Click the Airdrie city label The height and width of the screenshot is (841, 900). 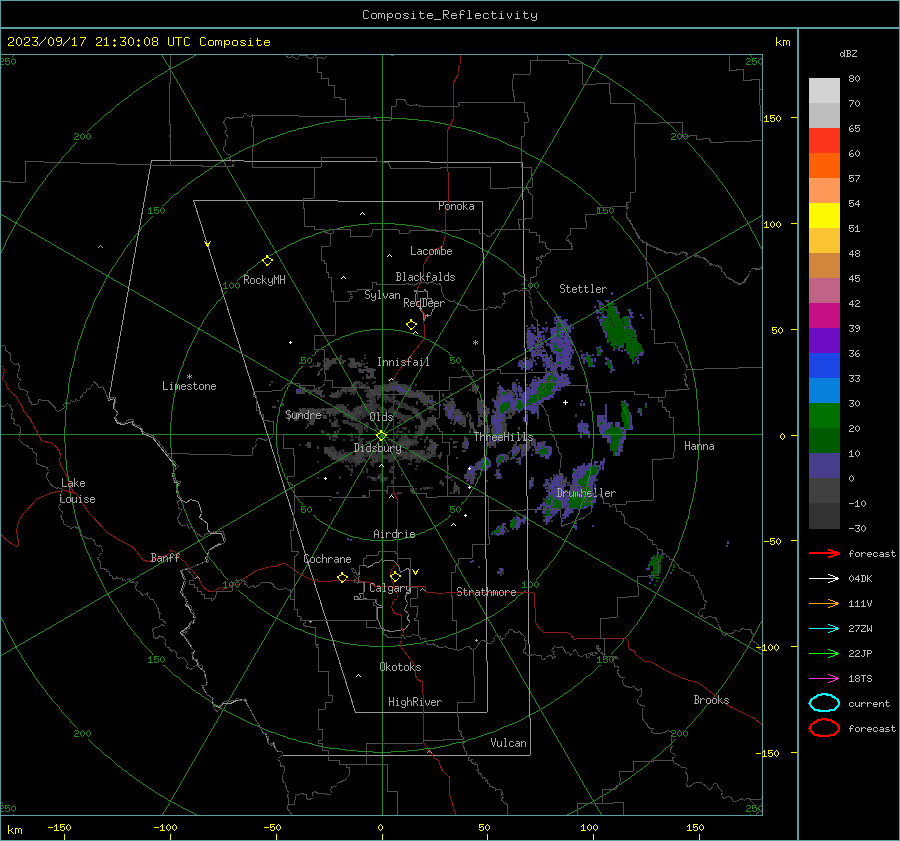[394, 534]
